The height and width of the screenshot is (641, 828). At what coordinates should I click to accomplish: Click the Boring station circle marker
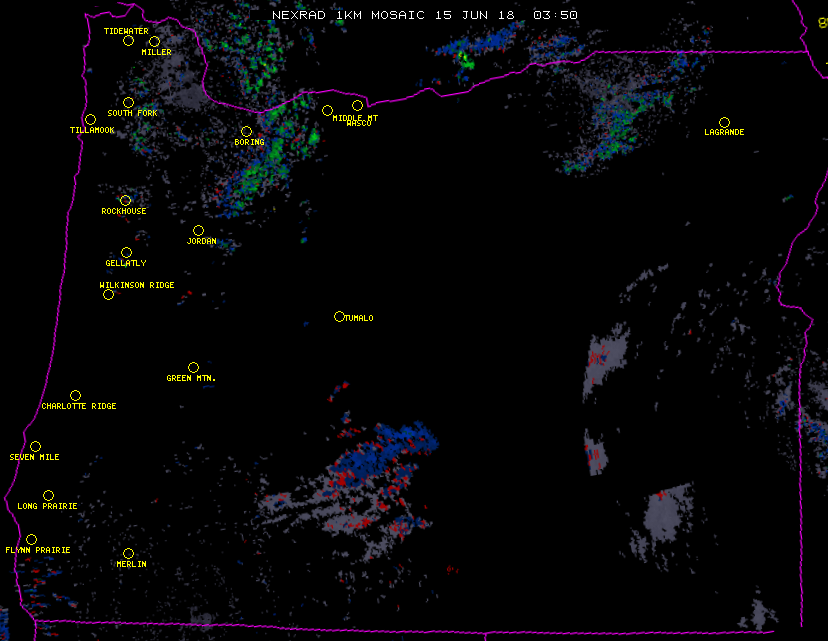tap(246, 132)
